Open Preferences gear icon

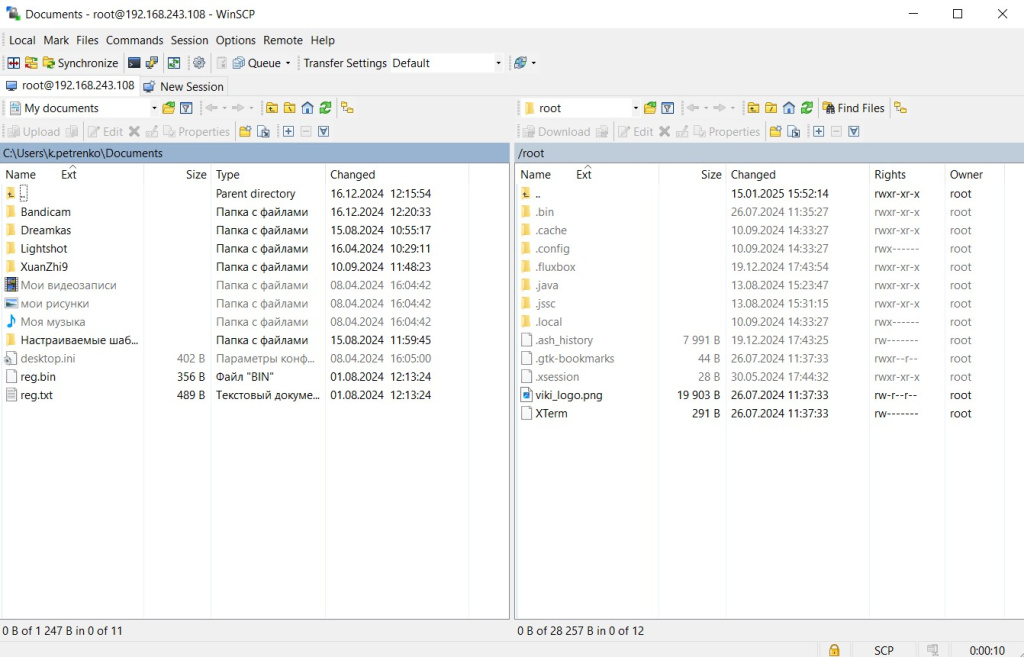tap(199, 63)
